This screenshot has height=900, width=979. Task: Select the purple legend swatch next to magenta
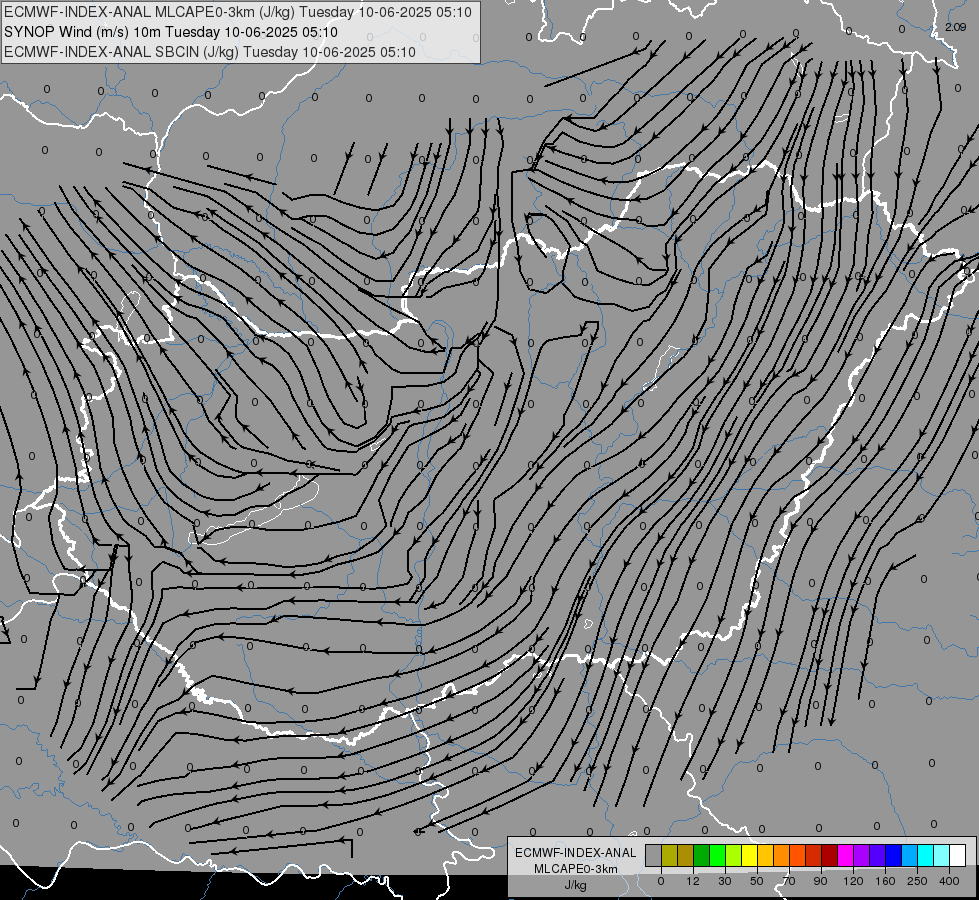pyautogui.click(x=862, y=855)
